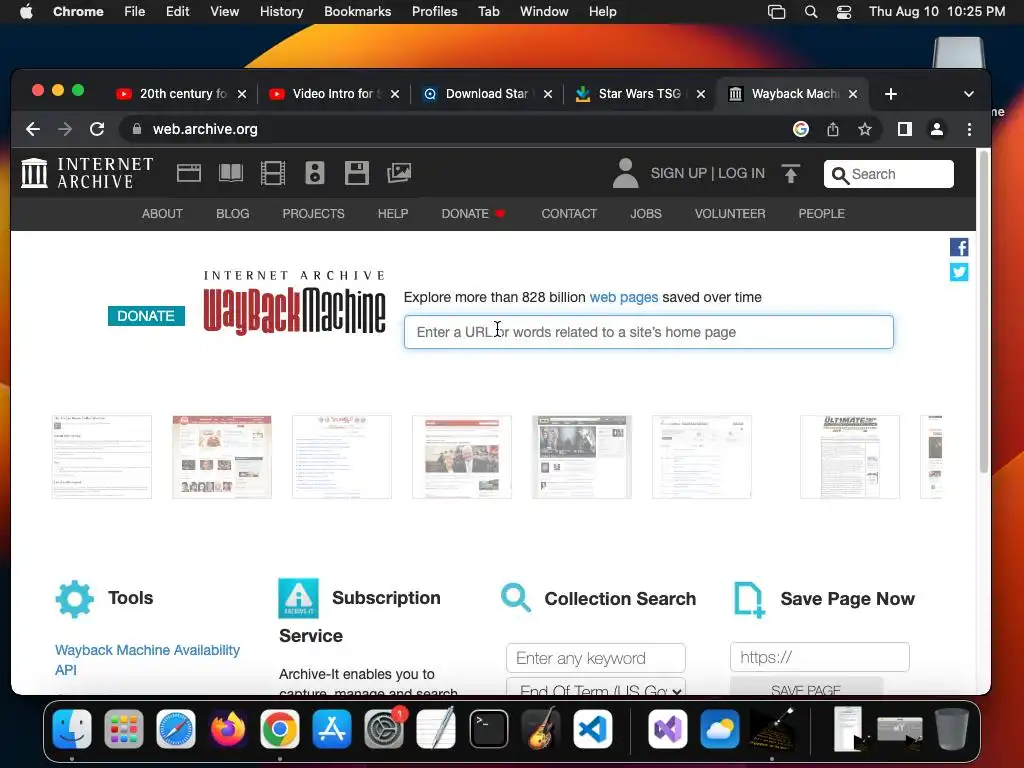
Task: Click the Archive-It Subscription Service icon
Action: click(x=298, y=598)
